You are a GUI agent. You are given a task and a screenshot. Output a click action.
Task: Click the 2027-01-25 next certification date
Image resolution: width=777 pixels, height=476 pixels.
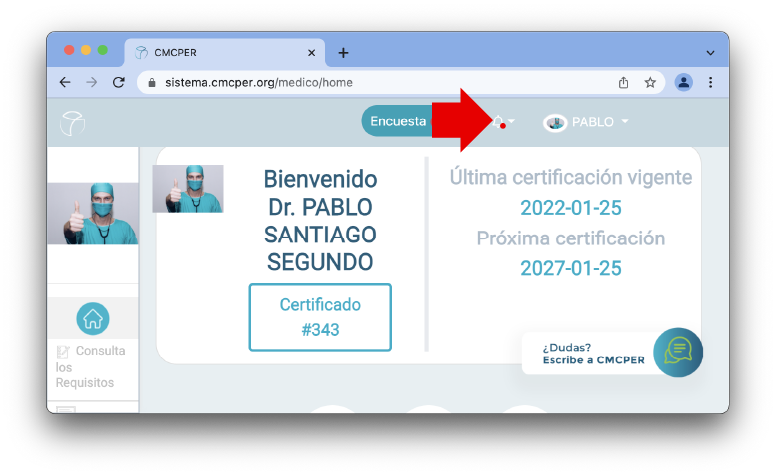(570, 268)
